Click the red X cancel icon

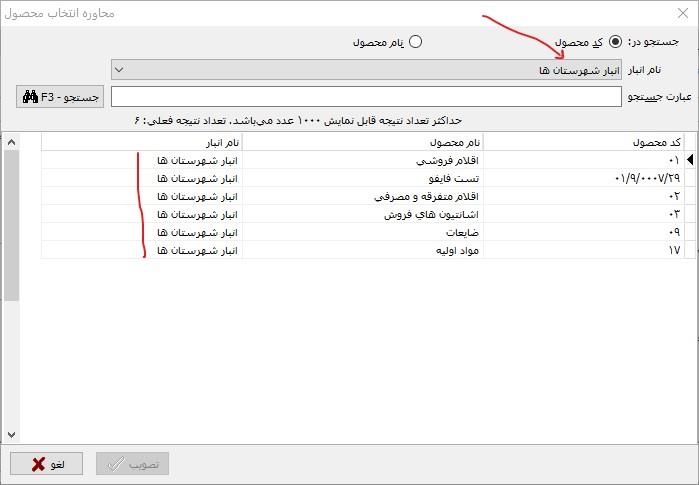pos(39,464)
